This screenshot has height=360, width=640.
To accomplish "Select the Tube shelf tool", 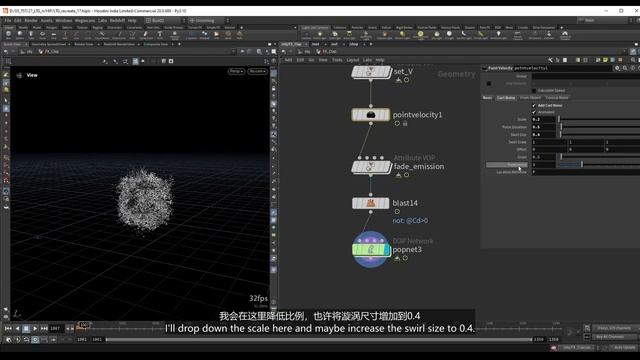I will point(31,35).
